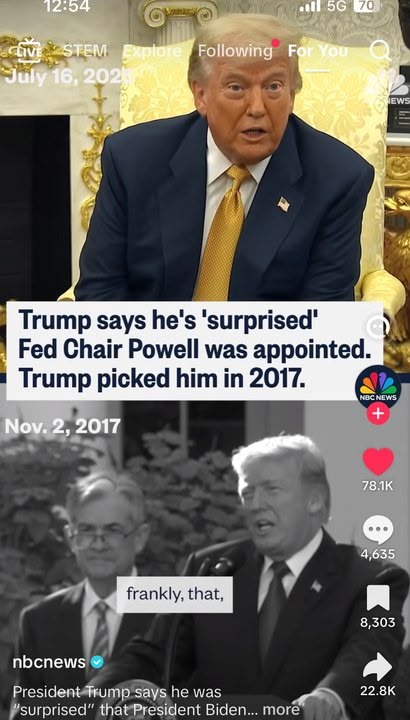
Task: Open comments via the speech bubble icon
Action: coord(377,530)
